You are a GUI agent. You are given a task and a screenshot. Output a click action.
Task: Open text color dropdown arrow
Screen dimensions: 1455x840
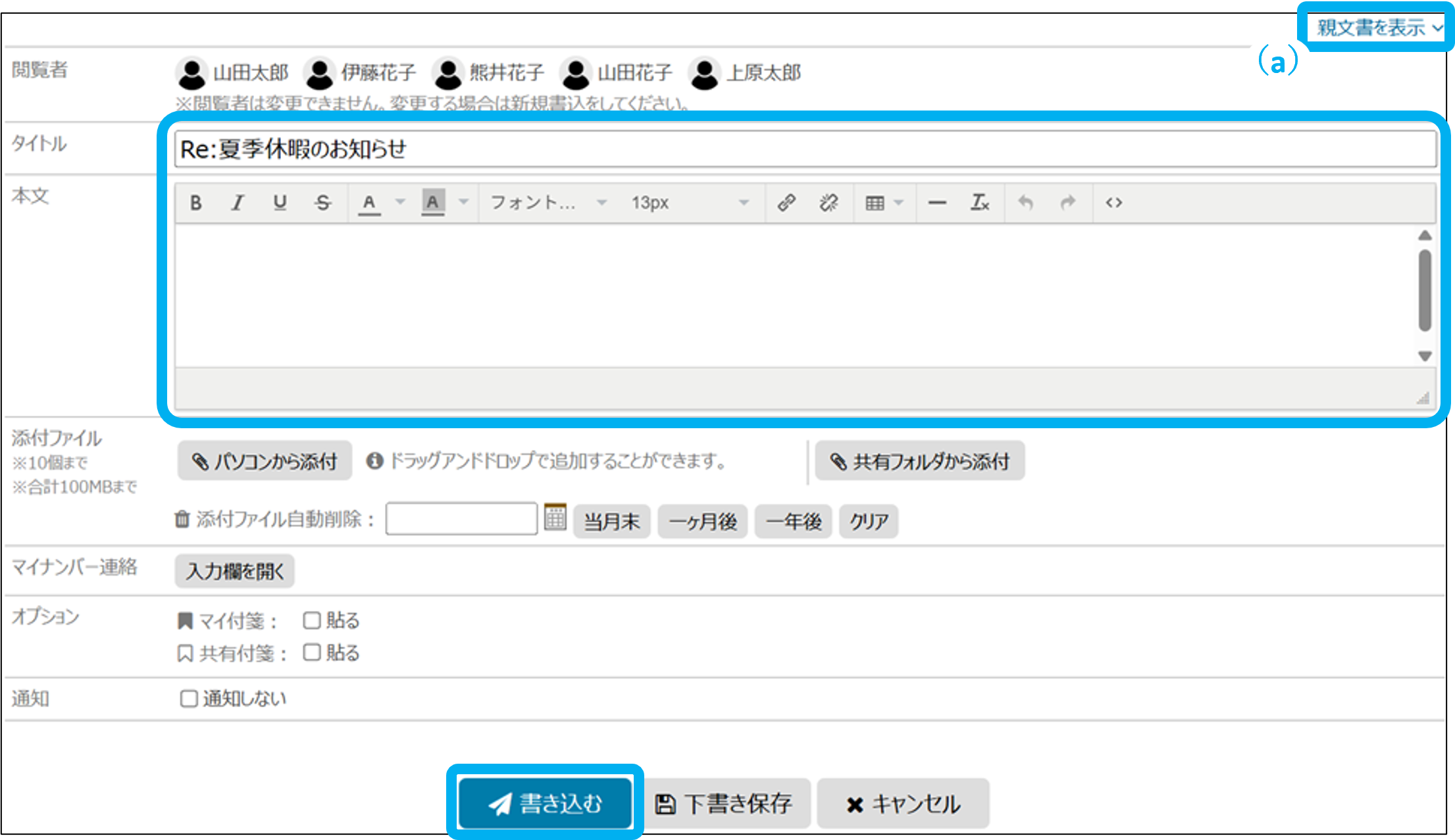[x=400, y=203]
